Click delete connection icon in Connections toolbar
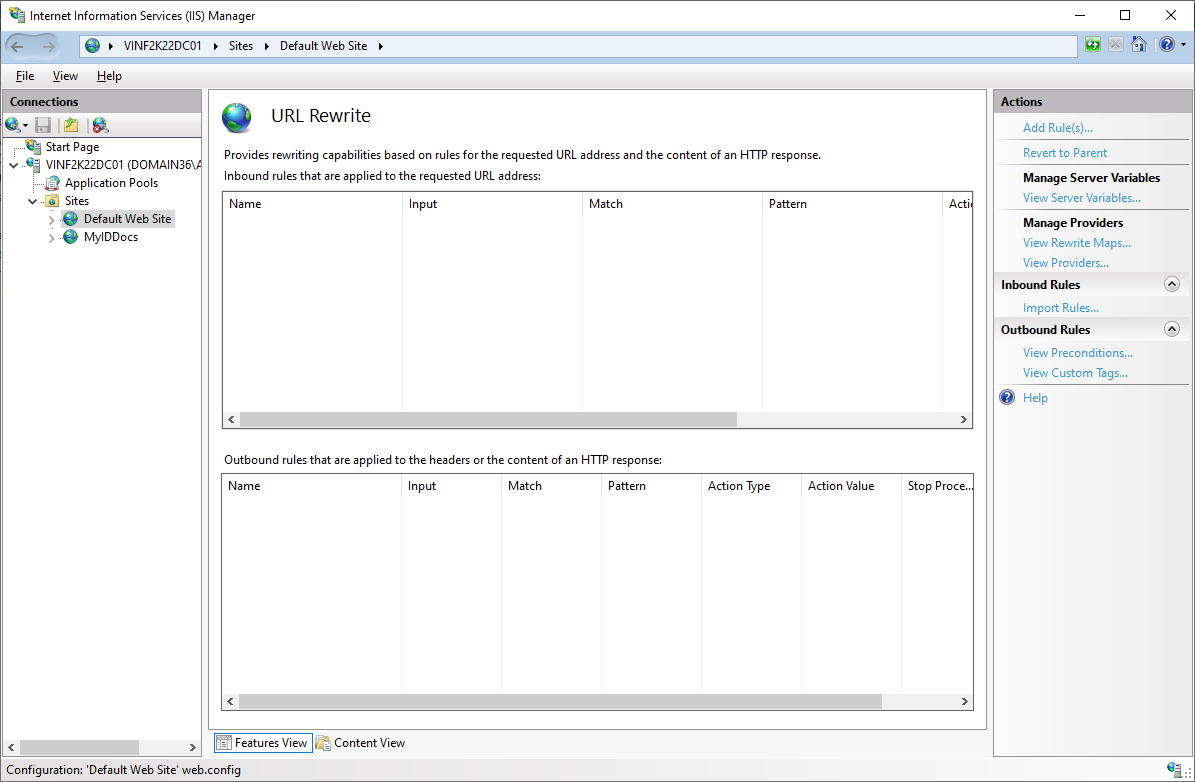This screenshot has width=1195, height=782. click(x=100, y=125)
